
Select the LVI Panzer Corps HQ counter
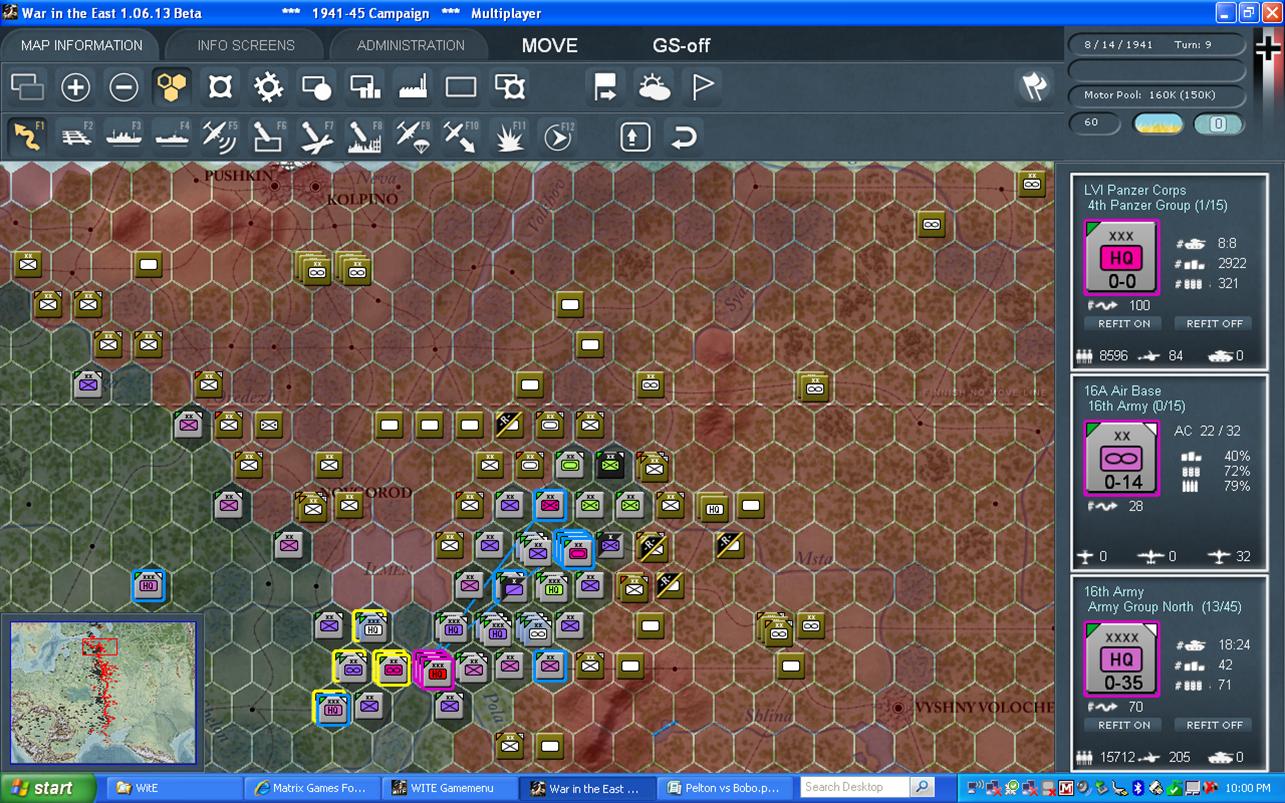point(1121,258)
